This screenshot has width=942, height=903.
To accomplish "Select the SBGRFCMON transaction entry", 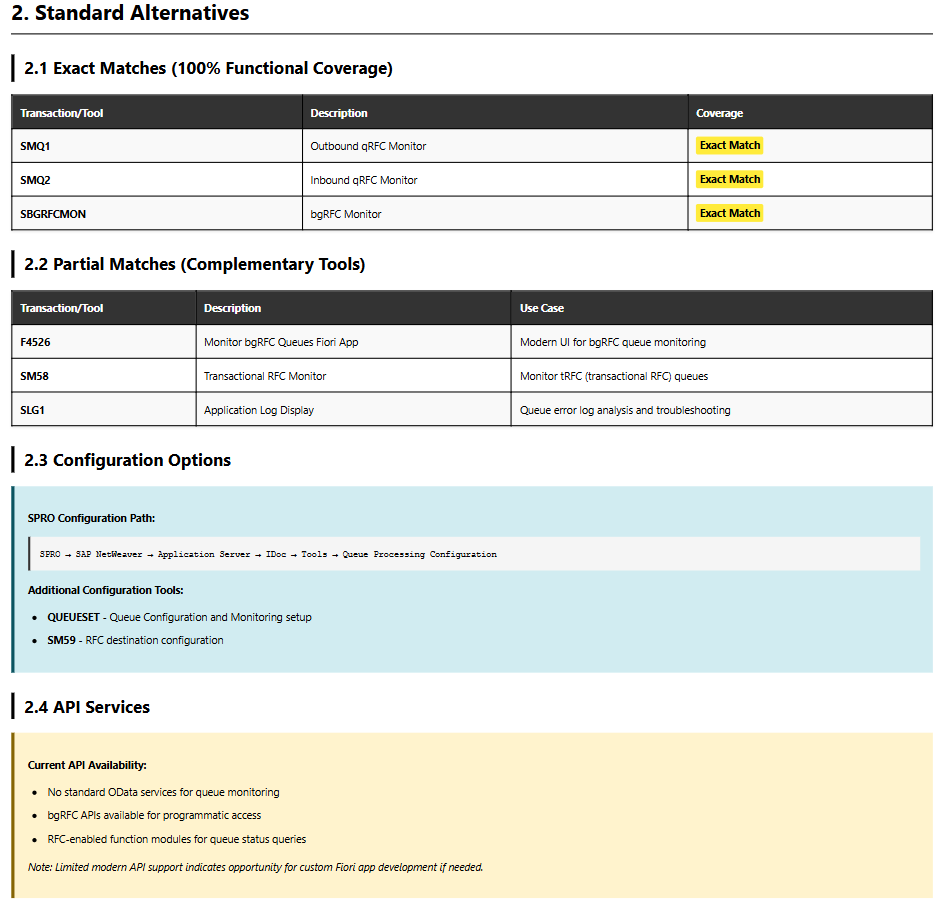I will pos(53,214).
